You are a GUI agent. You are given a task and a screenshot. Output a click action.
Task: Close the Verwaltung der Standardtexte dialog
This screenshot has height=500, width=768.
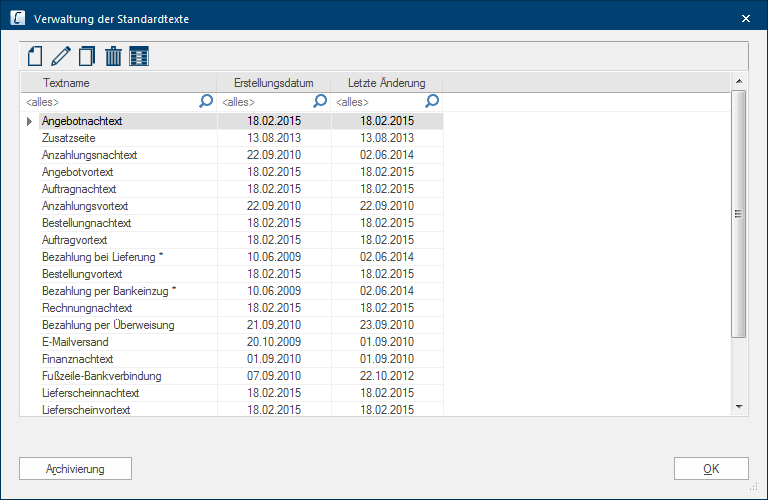click(x=745, y=18)
